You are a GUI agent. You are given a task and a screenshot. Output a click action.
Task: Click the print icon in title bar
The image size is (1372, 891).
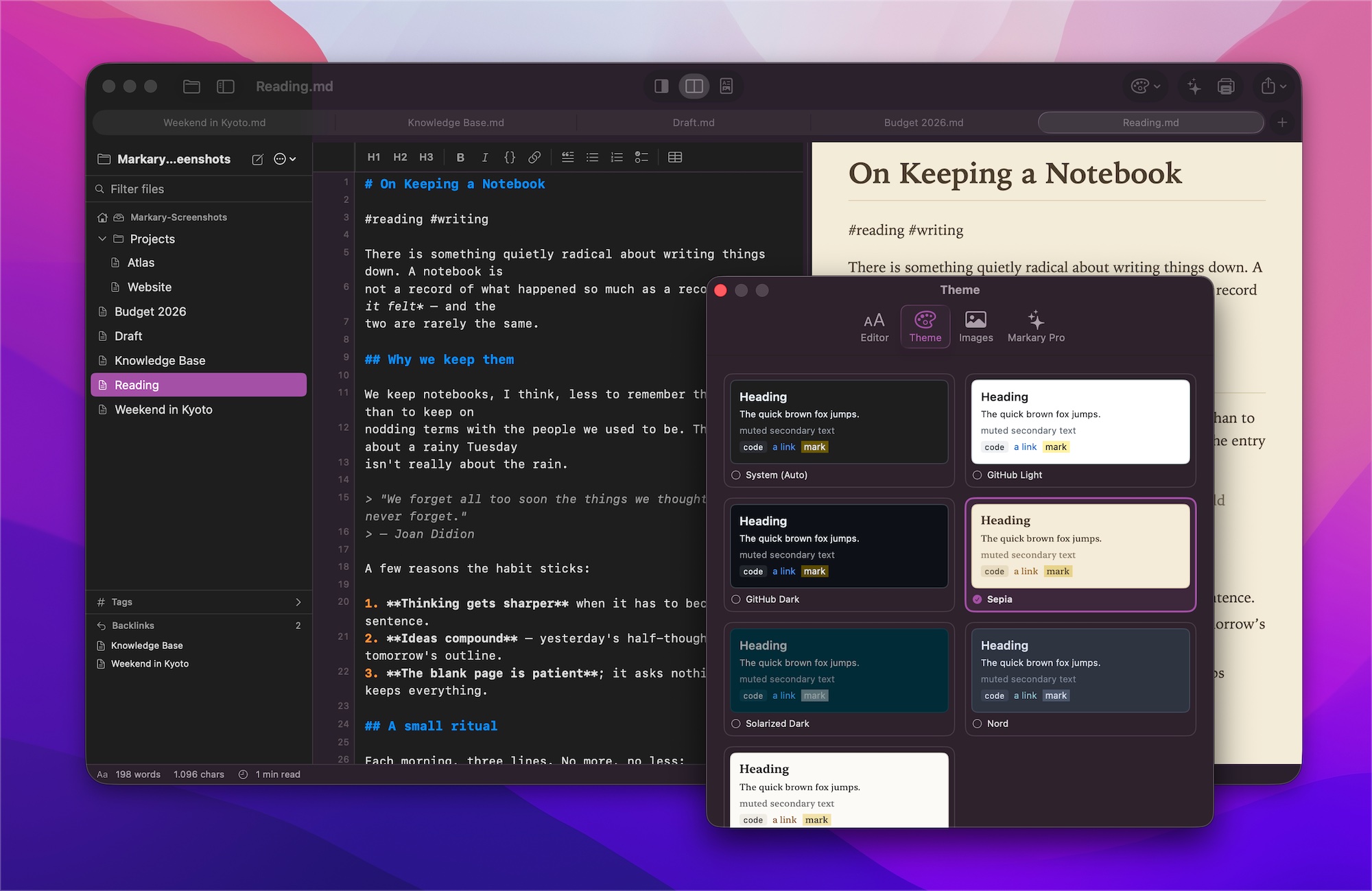1226,86
